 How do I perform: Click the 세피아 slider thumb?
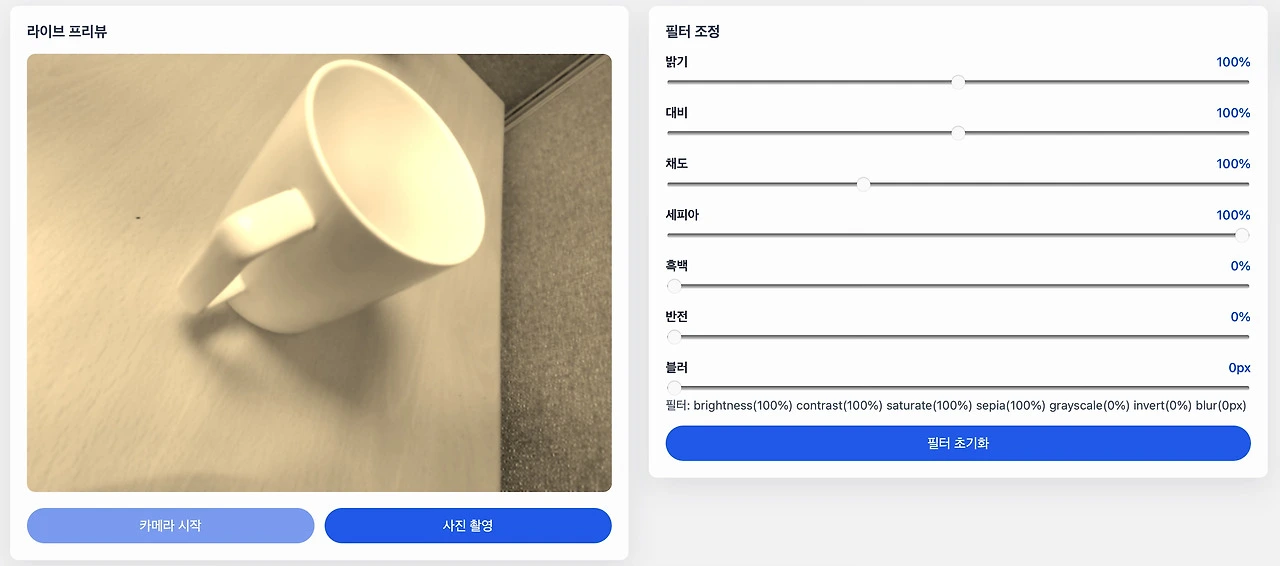1242,235
